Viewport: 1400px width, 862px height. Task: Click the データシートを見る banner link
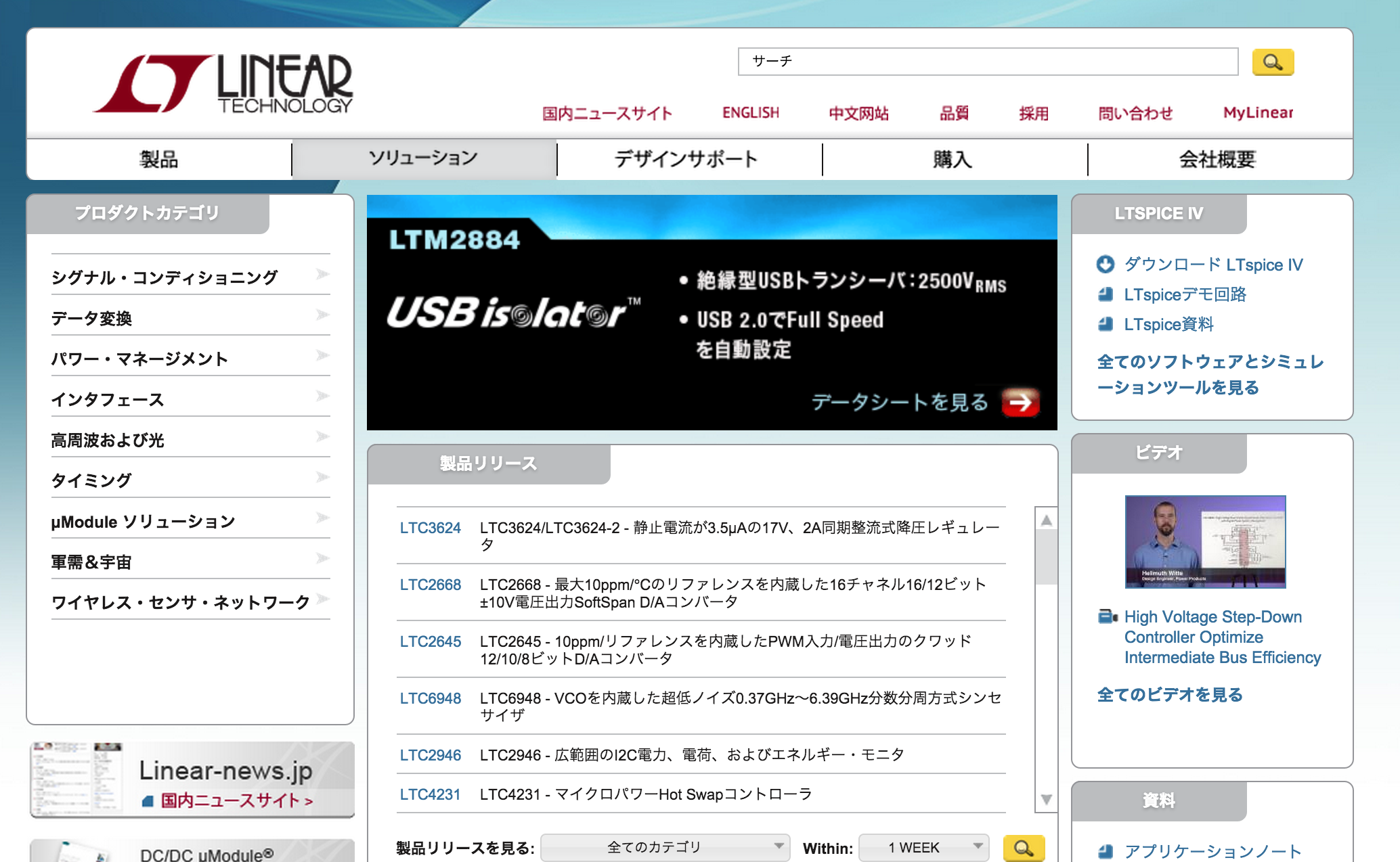pyautogui.click(x=900, y=403)
